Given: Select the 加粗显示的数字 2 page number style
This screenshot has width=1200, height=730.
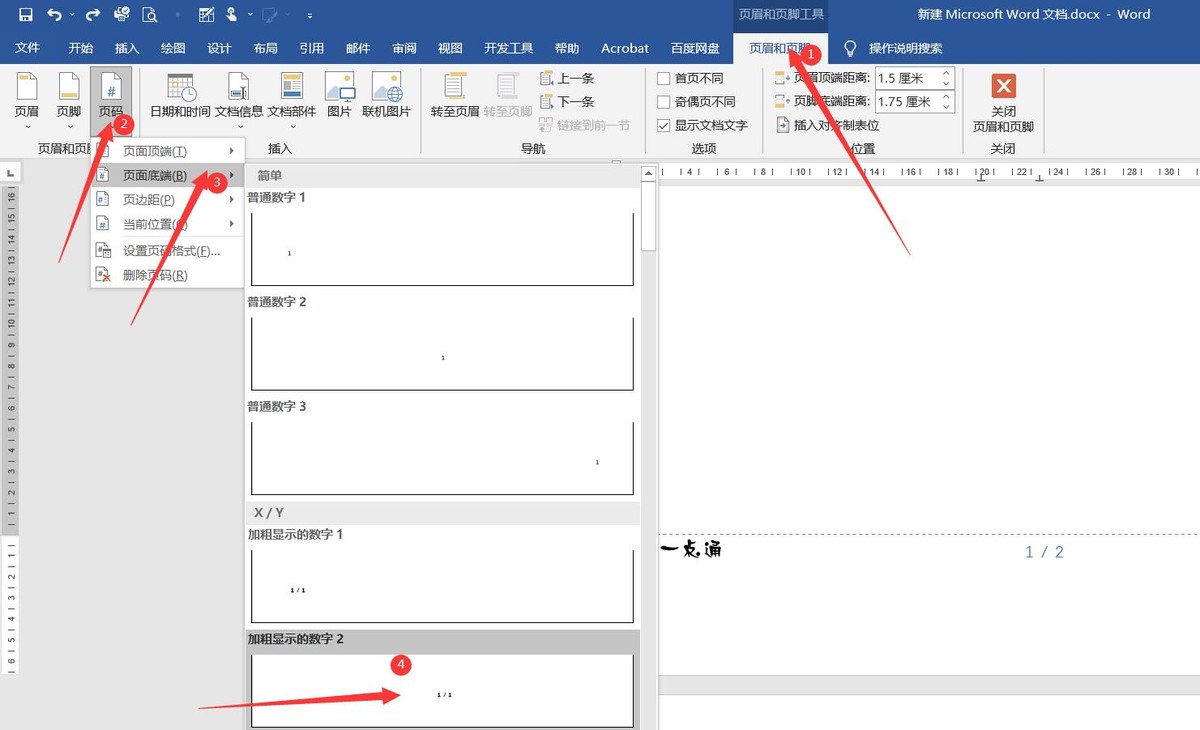Looking at the screenshot, I should (440, 690).
